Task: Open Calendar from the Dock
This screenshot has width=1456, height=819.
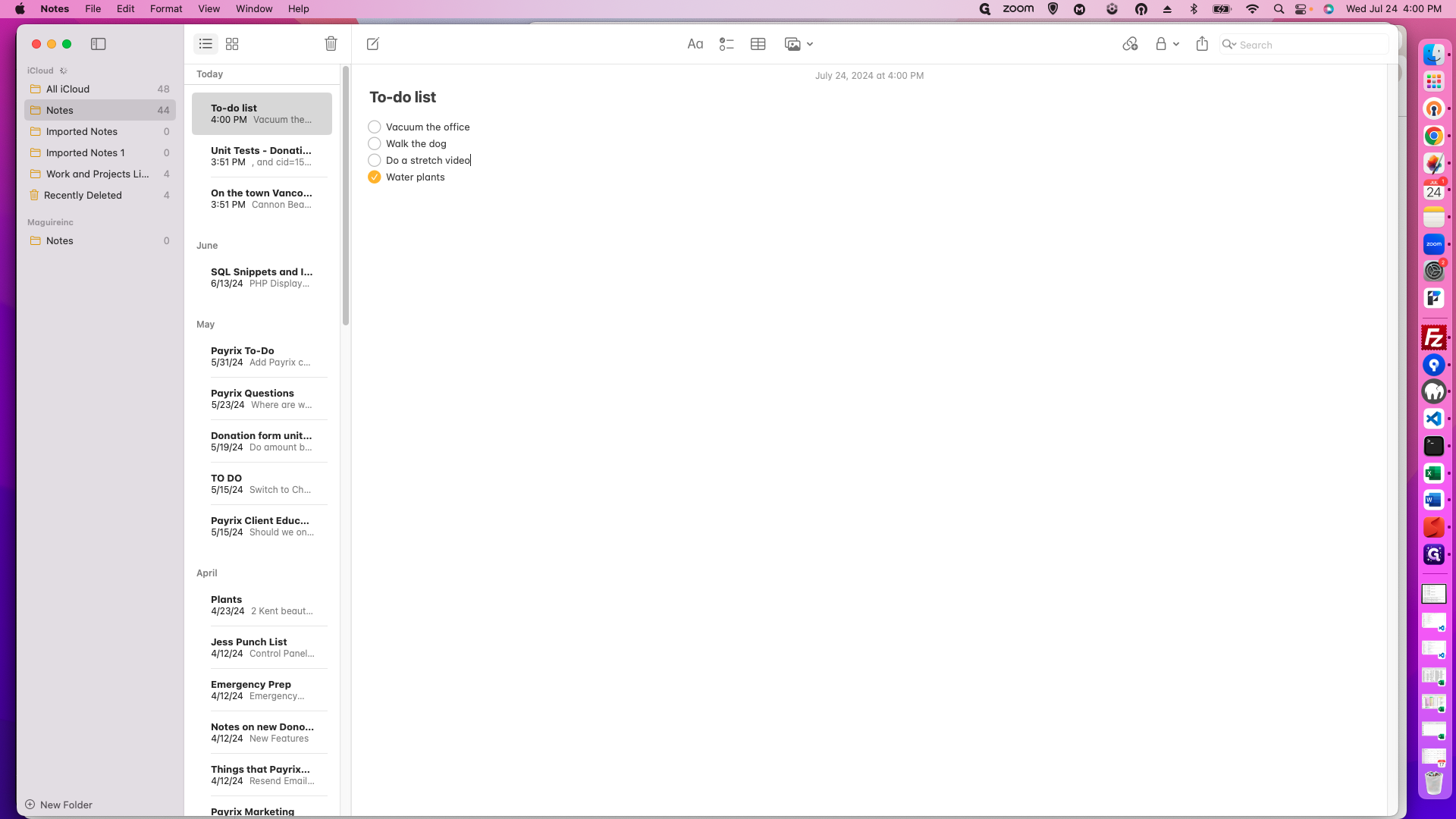Action: tap(1433, 190)
